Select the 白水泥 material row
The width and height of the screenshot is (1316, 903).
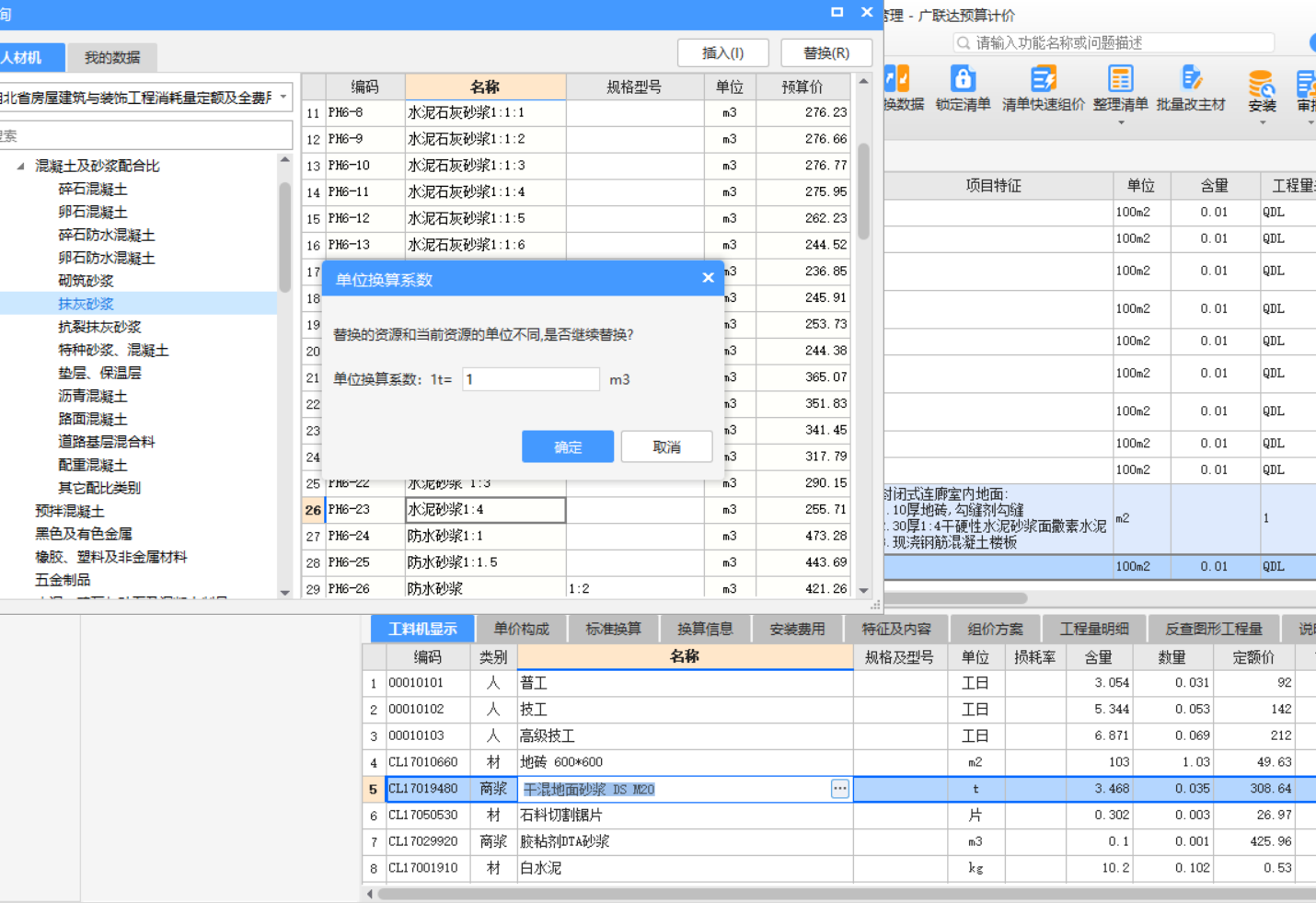pyautogui.click(x=839, y=868)
